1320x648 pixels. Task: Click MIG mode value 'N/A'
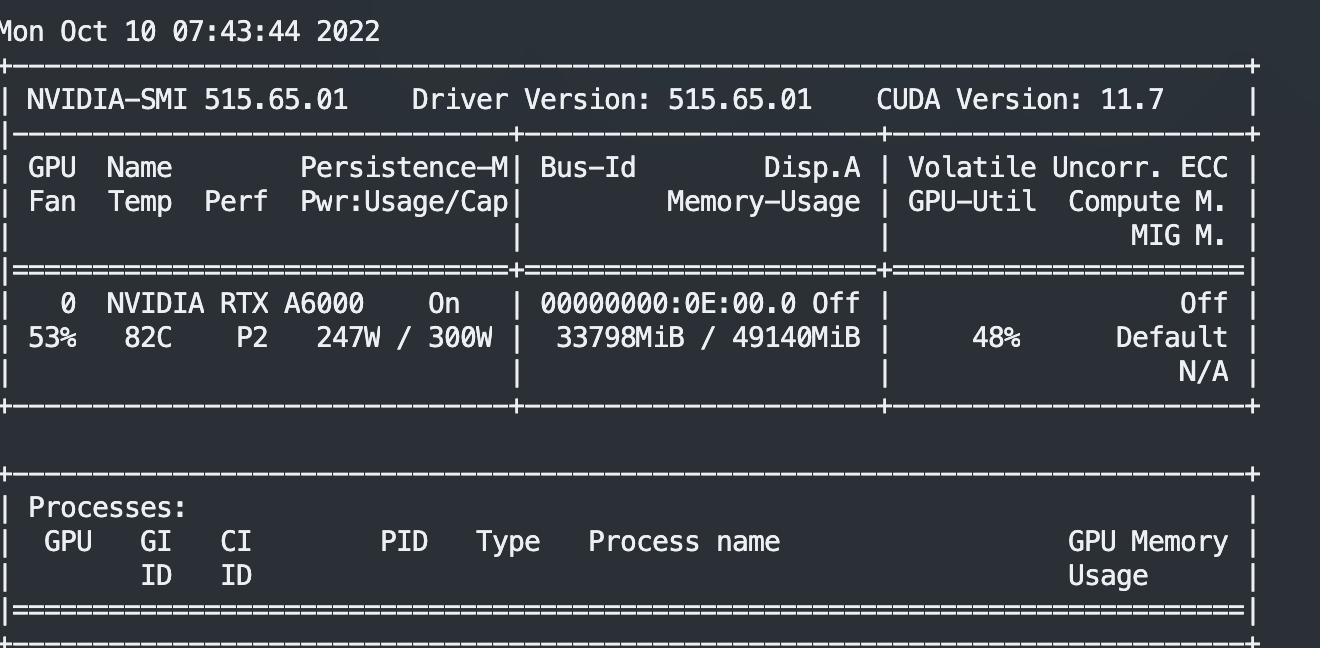[1204, 372]
